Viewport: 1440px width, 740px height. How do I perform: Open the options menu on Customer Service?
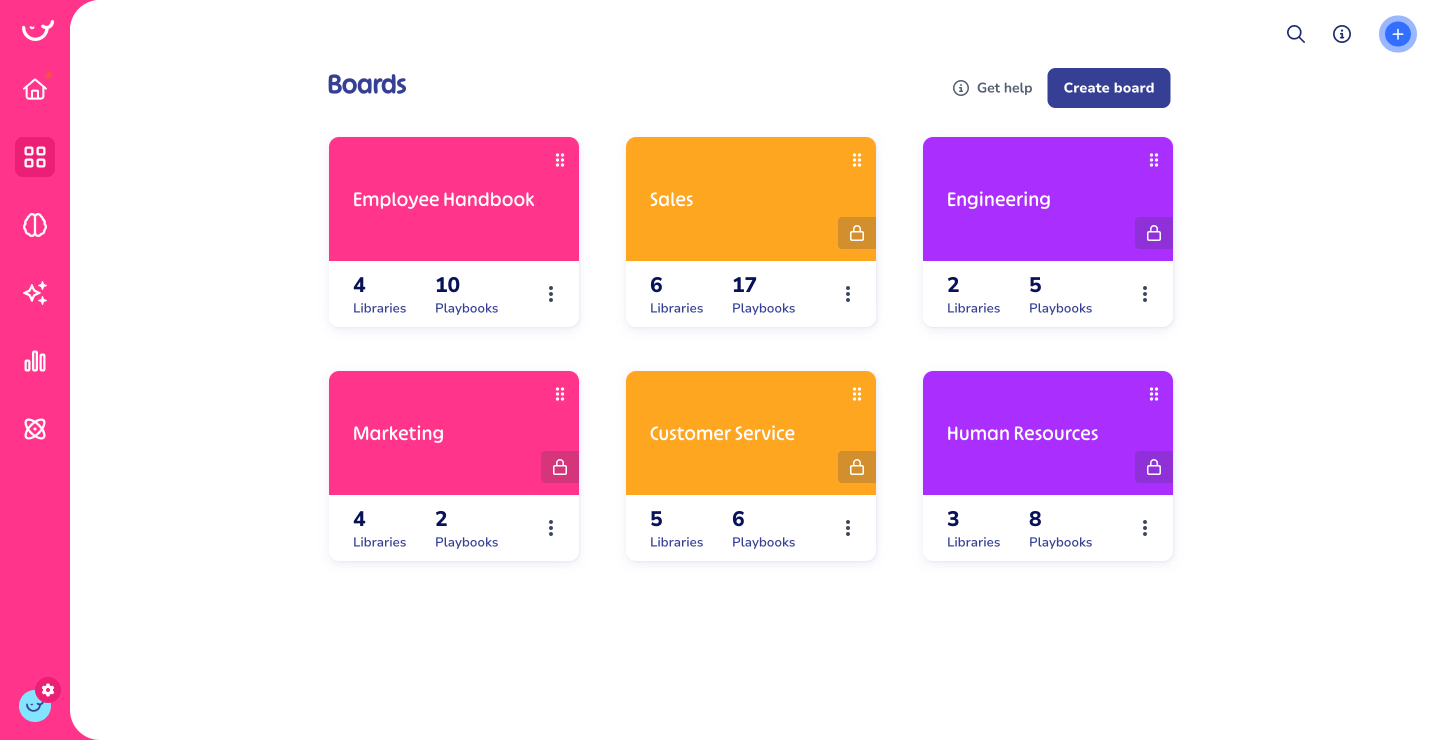point(847,527)
